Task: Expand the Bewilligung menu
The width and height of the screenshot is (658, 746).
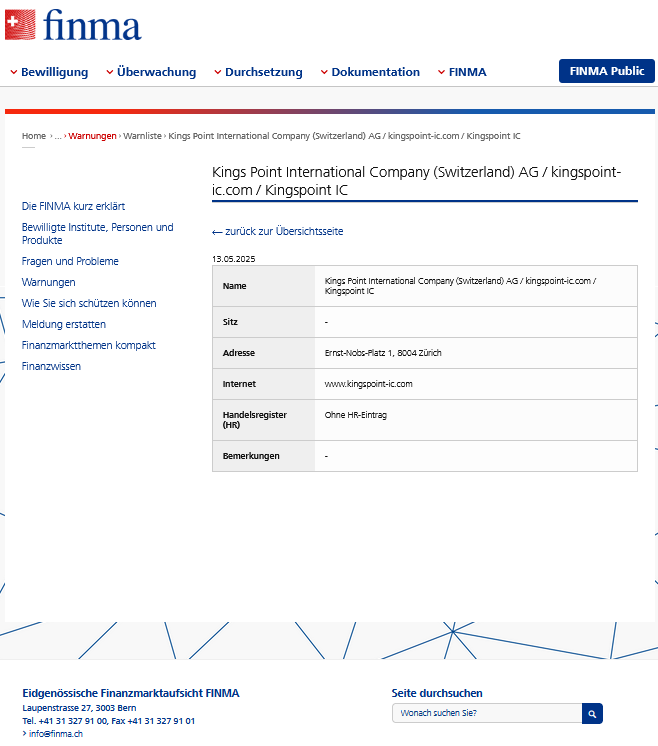Action: pos(49,72)
